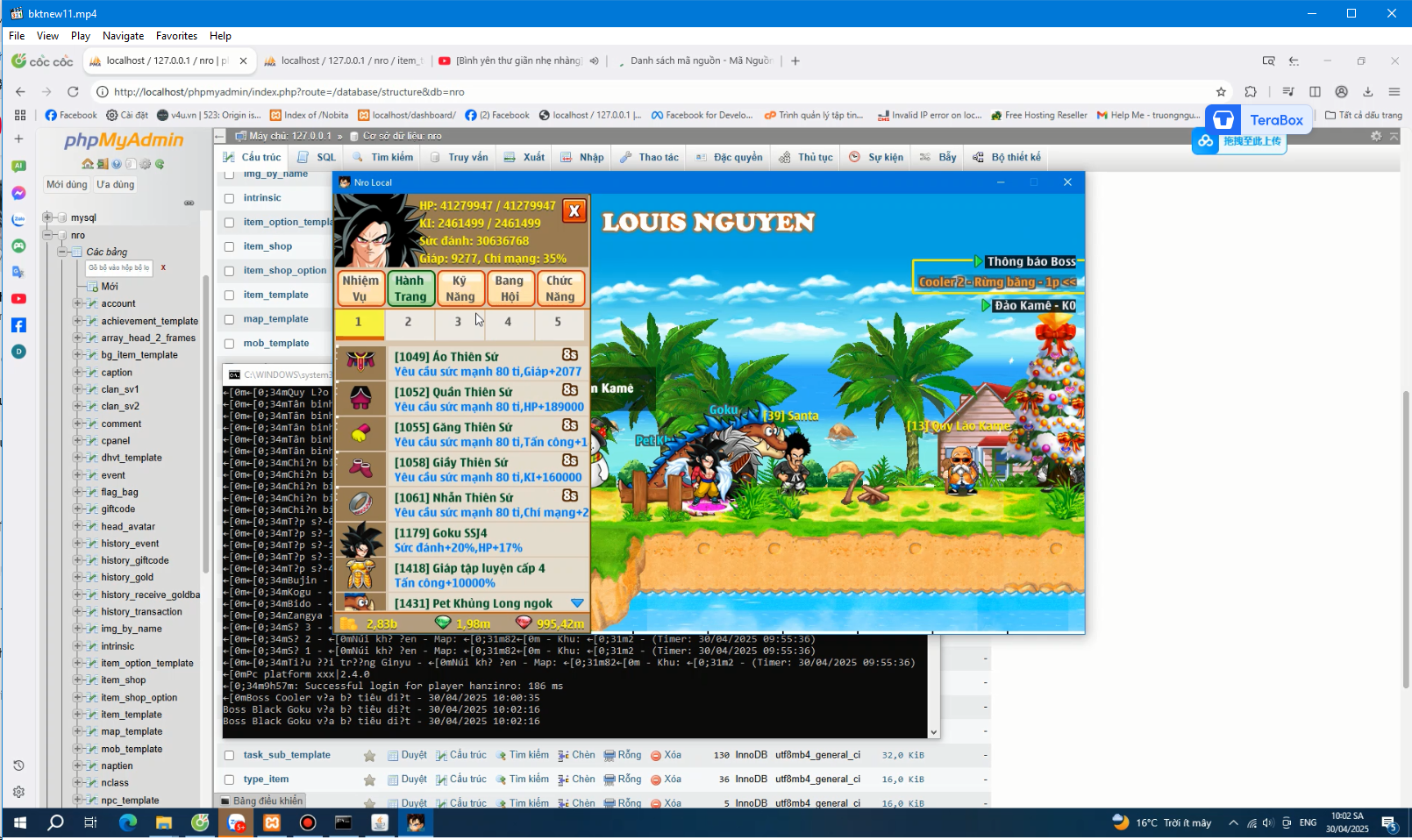Image resolution: width=1412 pixels, height=840 pixels.
Task: Select Goku SSJ4 avatar item icon
Action: pyautogui.click(x=360, y=539)
